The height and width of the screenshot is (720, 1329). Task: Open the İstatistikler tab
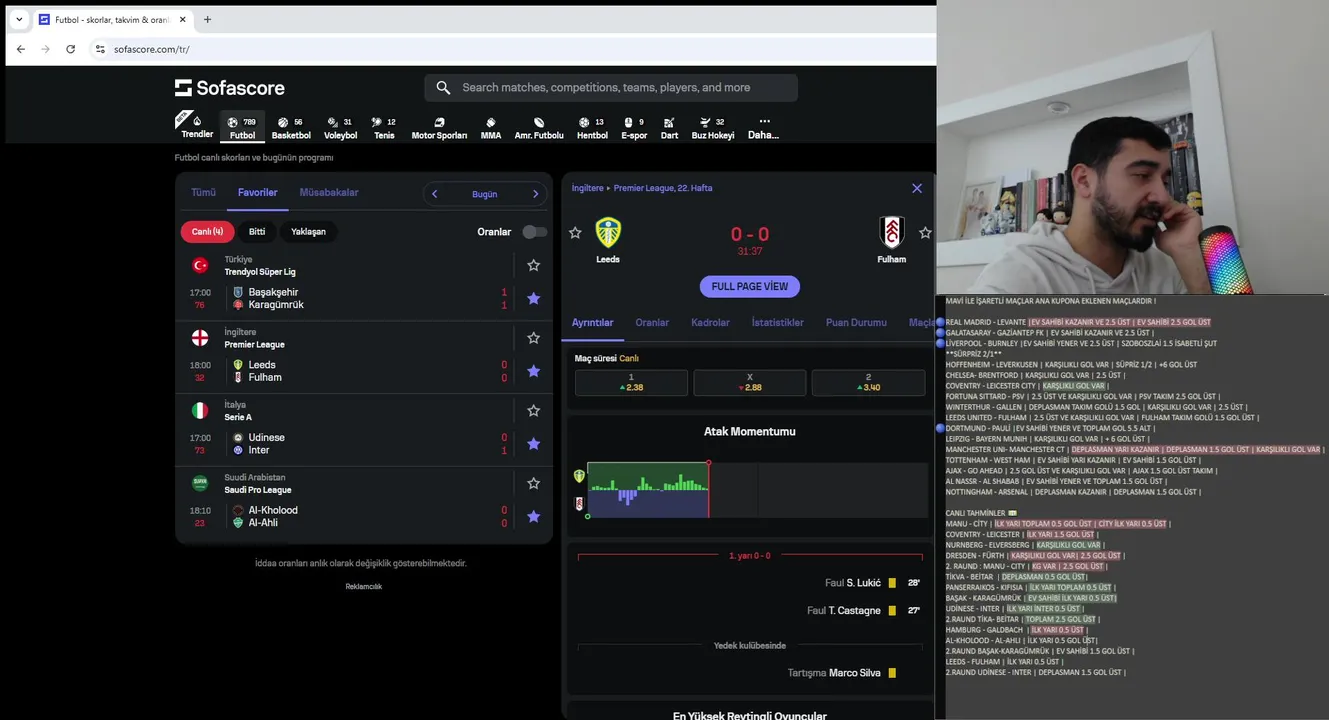[x=778, y=322]
